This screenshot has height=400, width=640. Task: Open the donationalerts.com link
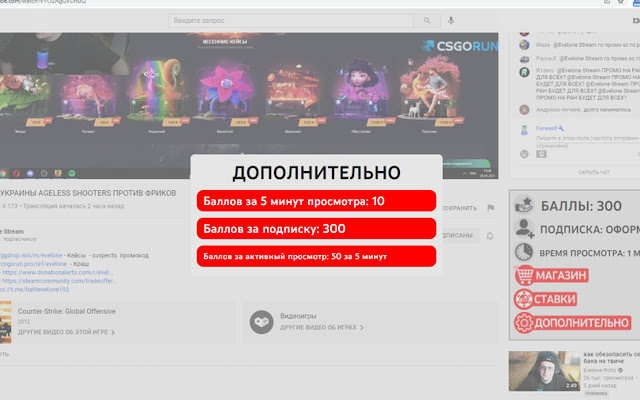(58, 272)
